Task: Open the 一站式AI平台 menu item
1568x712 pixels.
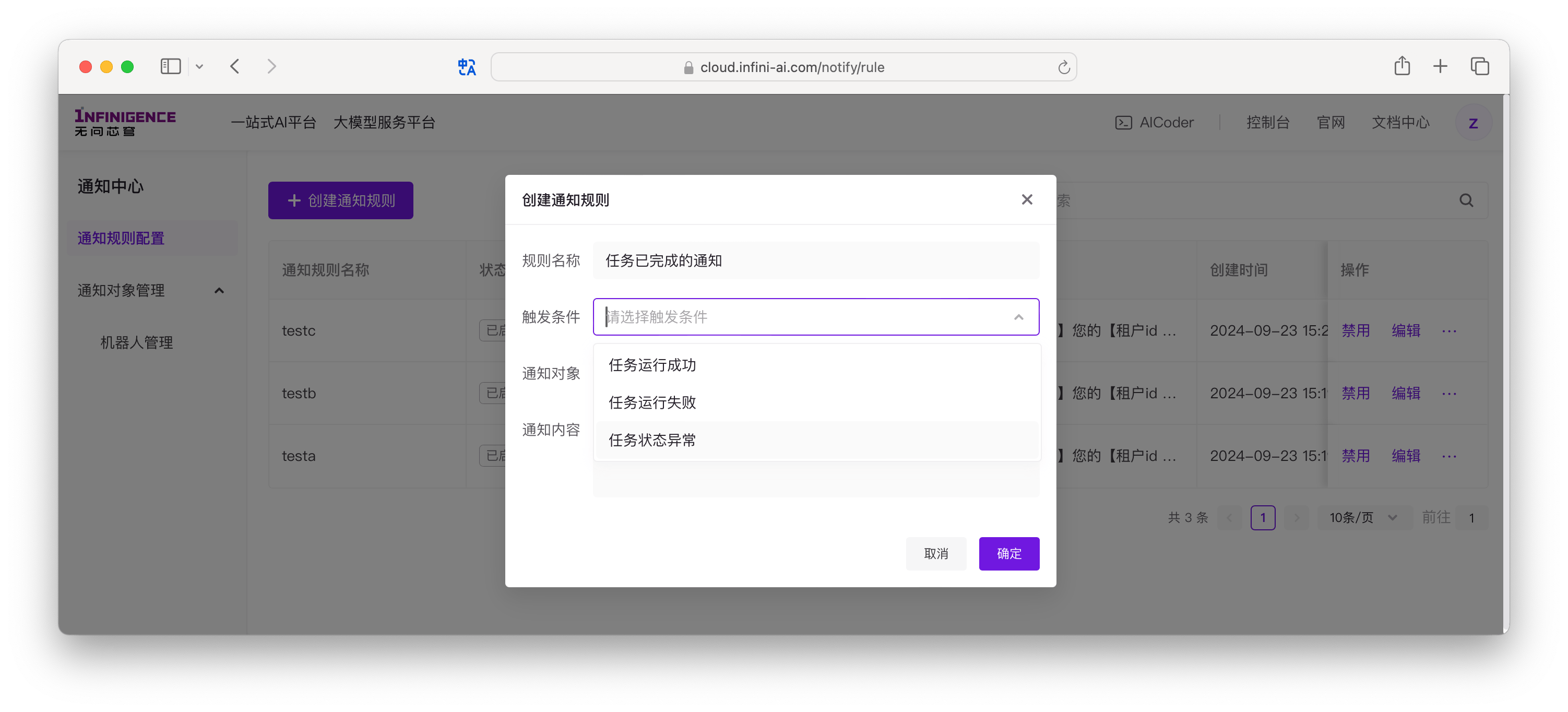Action: 274,122
